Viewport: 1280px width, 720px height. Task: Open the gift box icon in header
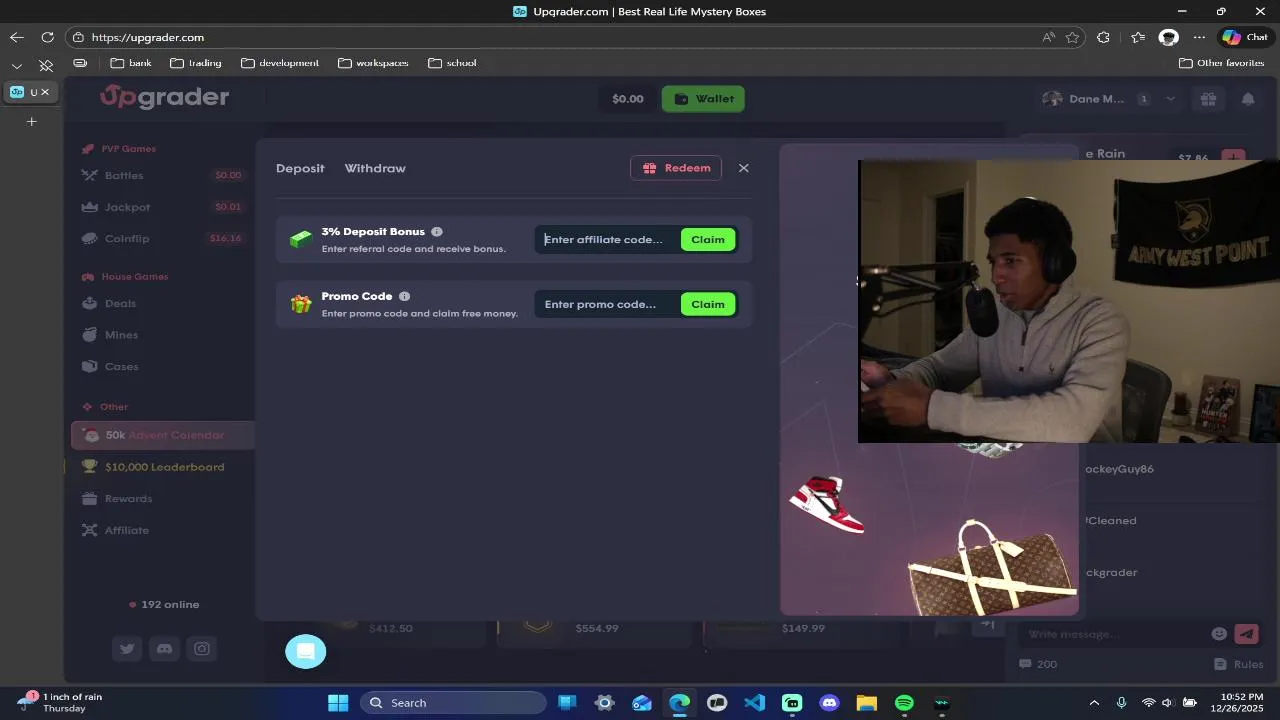[x=1208, y=99]
